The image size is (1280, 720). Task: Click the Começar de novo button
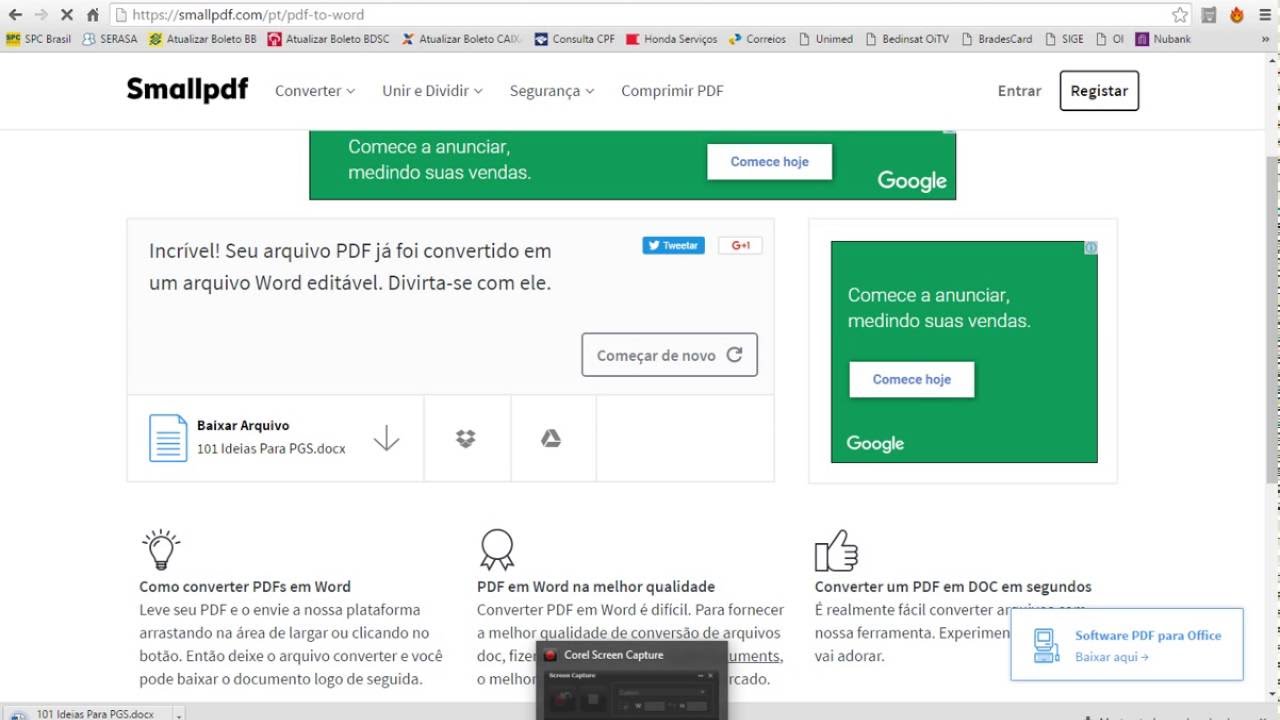click(669, 355)
